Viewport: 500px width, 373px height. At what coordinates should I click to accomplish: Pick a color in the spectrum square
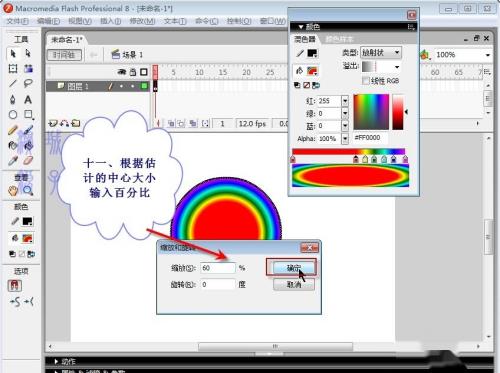[371, 112]
